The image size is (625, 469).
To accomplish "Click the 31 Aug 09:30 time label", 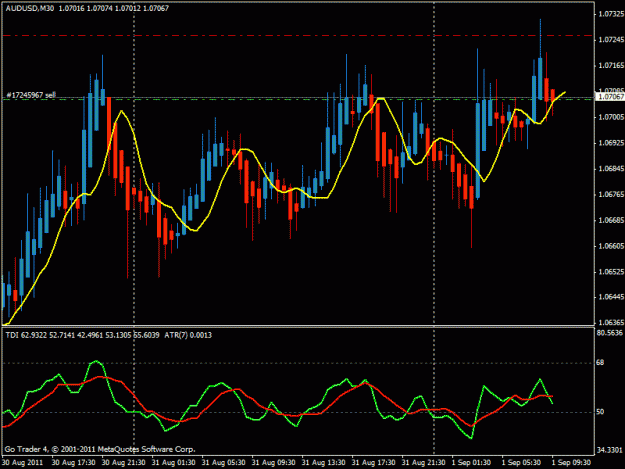I will pyautogui.click(x=273, y=463).
